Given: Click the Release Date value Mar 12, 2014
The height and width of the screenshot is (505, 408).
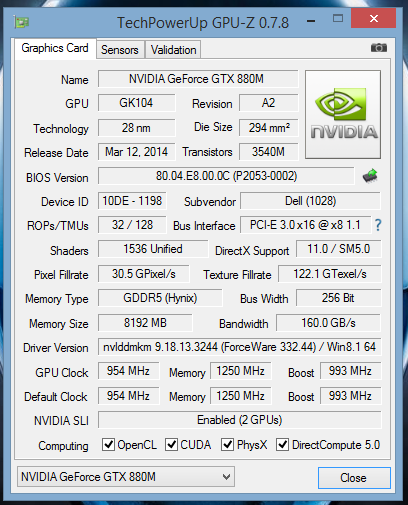Looking at the screenshot, I should (136, 152).
